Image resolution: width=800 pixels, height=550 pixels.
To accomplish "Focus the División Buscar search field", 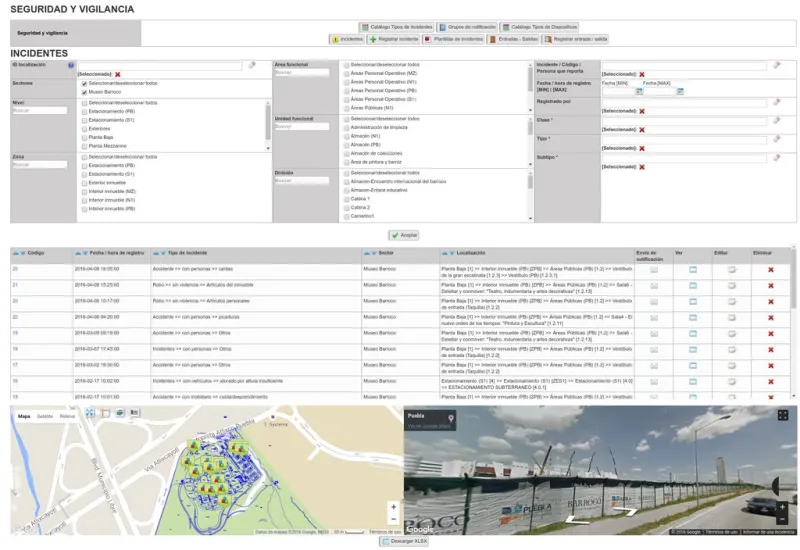I will click(x=302, y=181).
